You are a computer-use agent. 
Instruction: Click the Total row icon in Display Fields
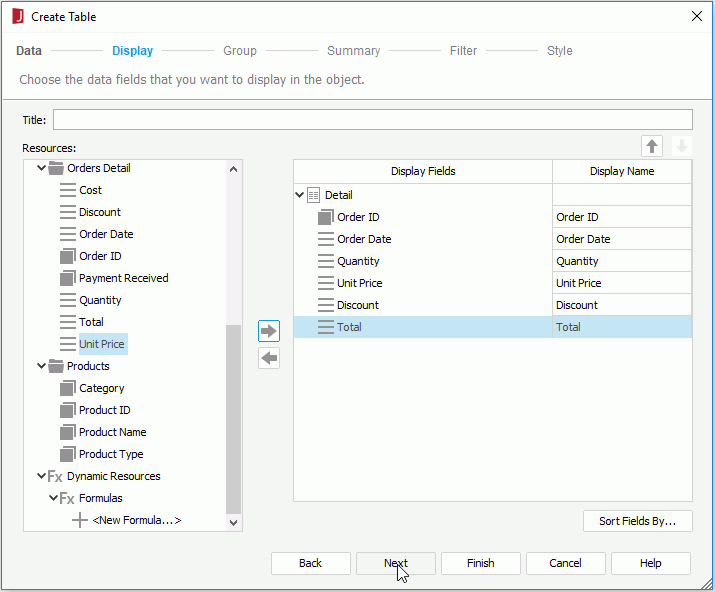(326, 327)
